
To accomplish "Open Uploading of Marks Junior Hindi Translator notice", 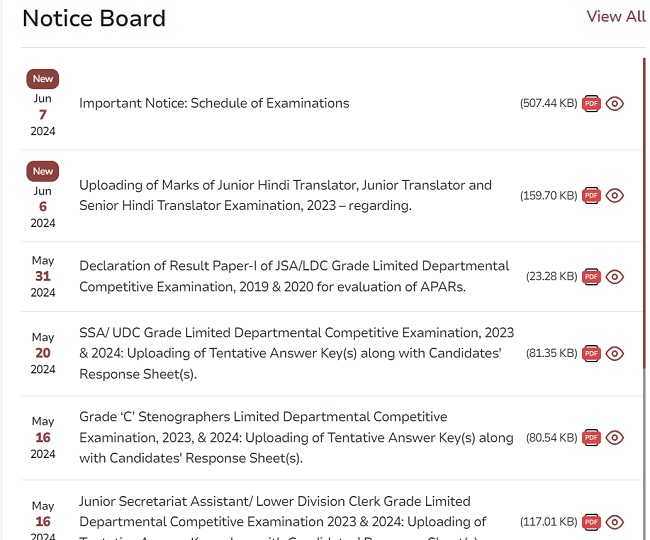I will [285, 195].
